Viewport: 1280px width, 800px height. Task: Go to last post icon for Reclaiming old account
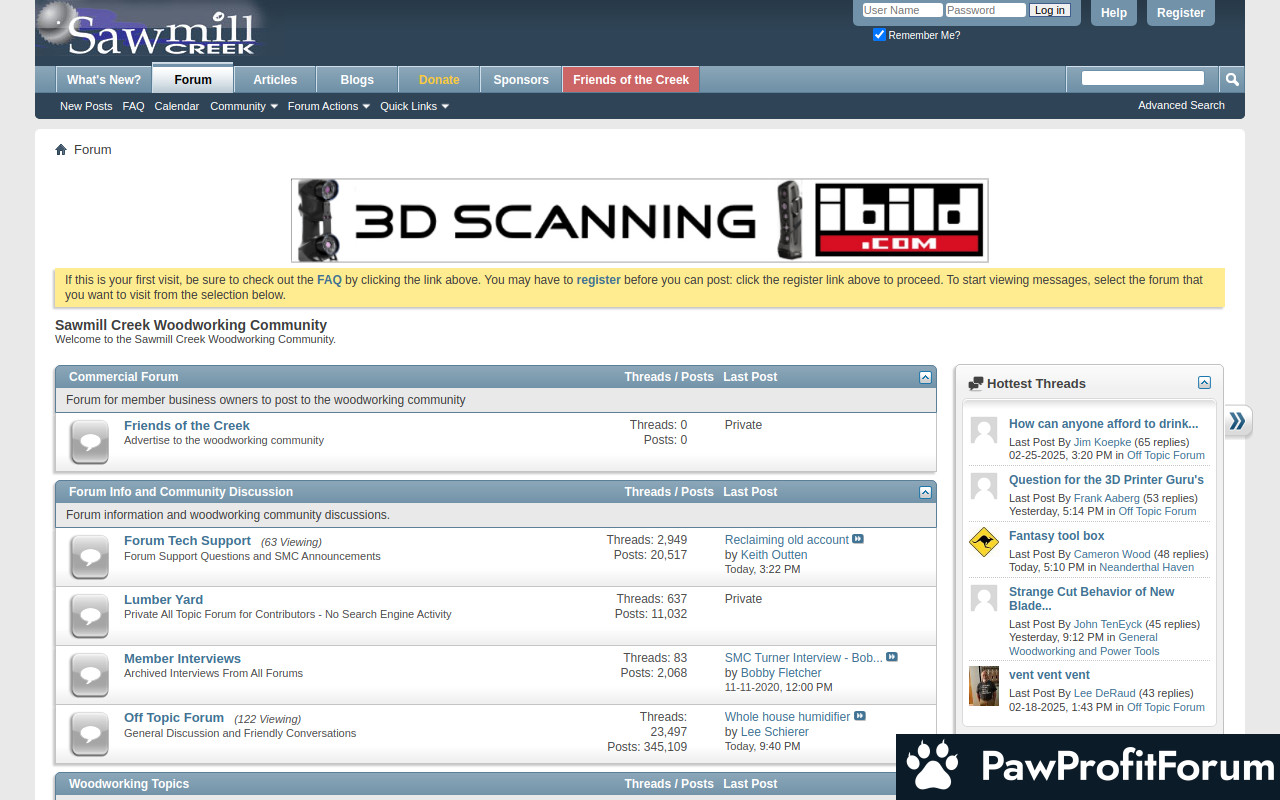tap(858, 539)
